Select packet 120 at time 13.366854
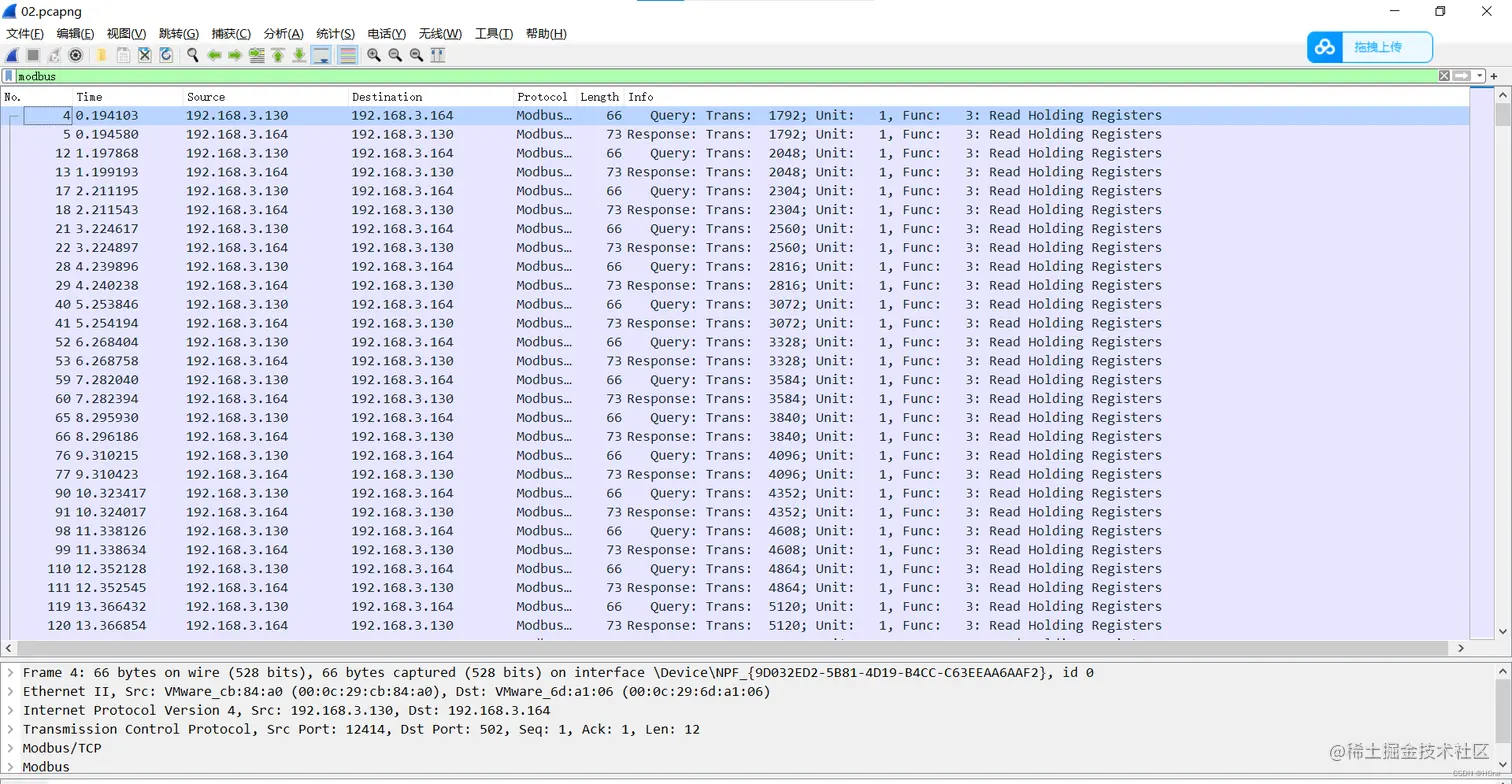The height and width of the screenshot is (784, 1512). coord(735,626)
